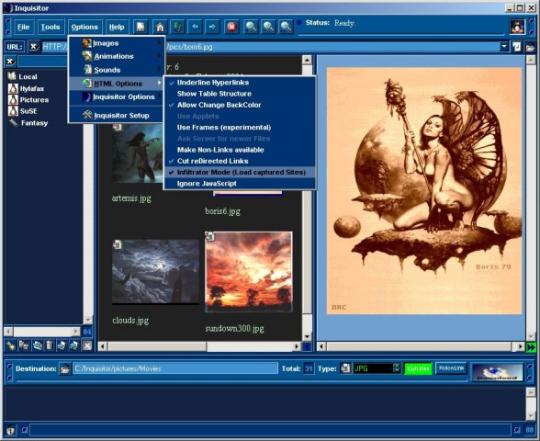The image size is (540, 441).
Task: Choose Inquisitor Options menu entry
Action: tap(116, 97)
